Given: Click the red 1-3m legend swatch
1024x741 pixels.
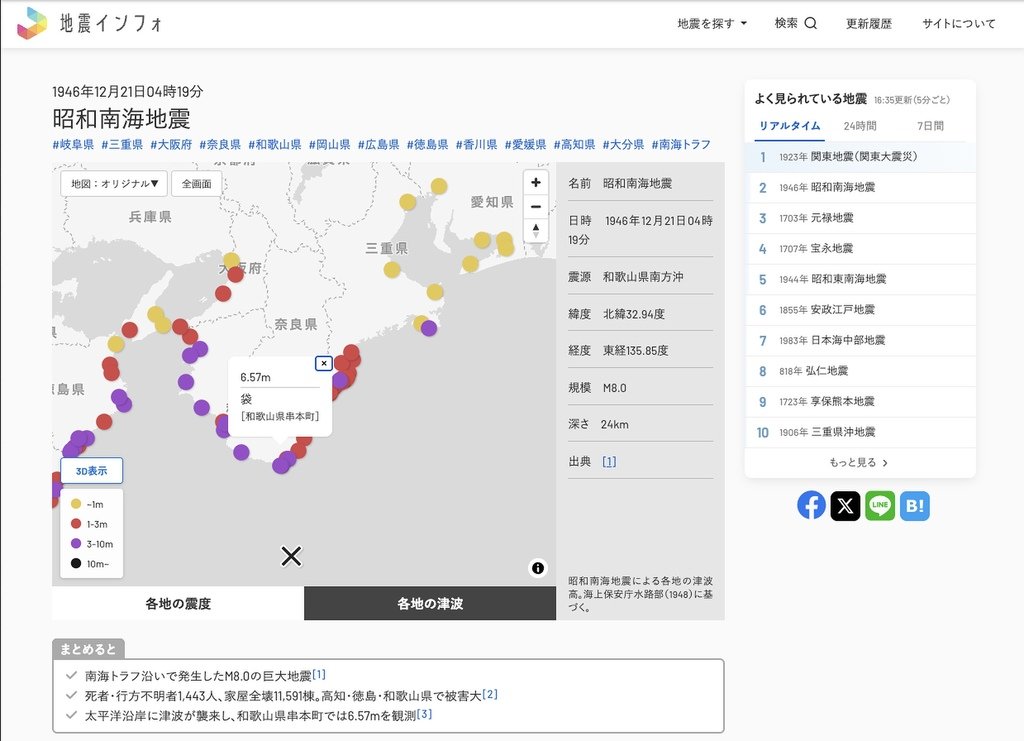Looking at the screenshot, I should (x=76, y=524).
